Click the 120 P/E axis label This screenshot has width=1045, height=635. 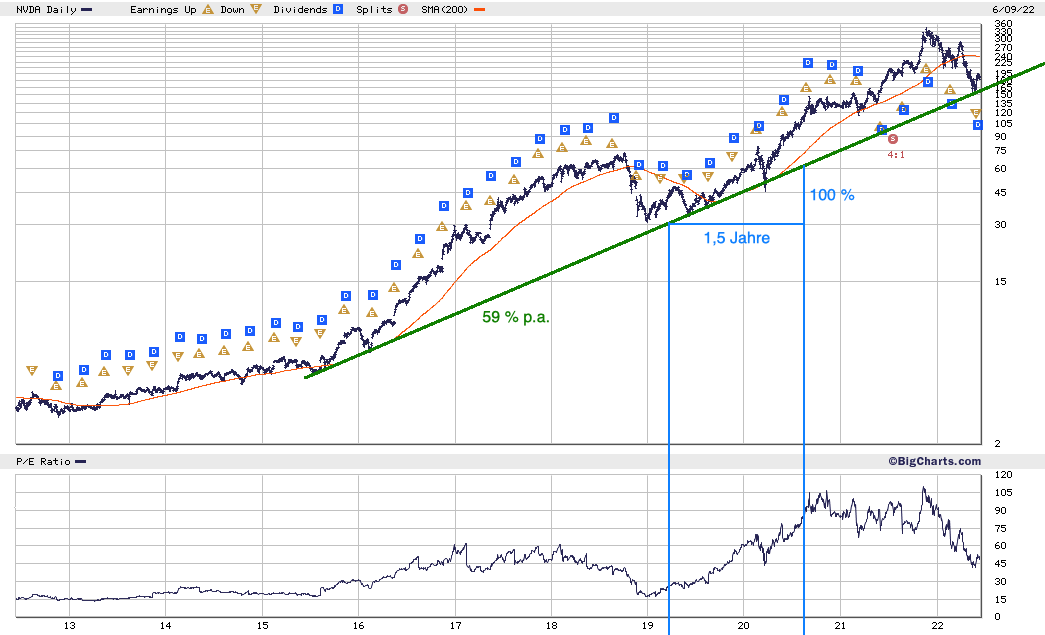click(1003, 475)
